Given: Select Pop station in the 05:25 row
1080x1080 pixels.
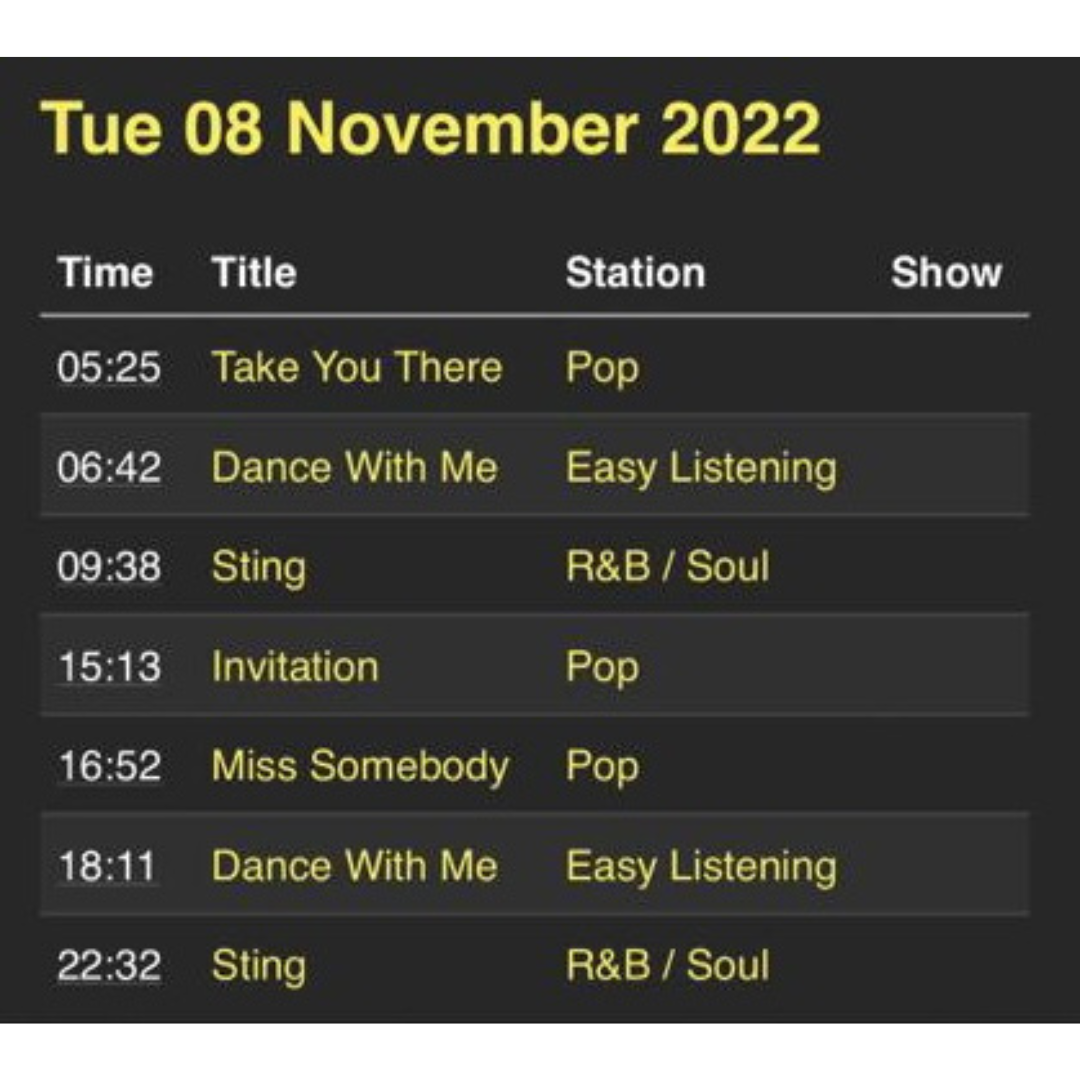Looking at the screenshot, I should coord(602,368).
